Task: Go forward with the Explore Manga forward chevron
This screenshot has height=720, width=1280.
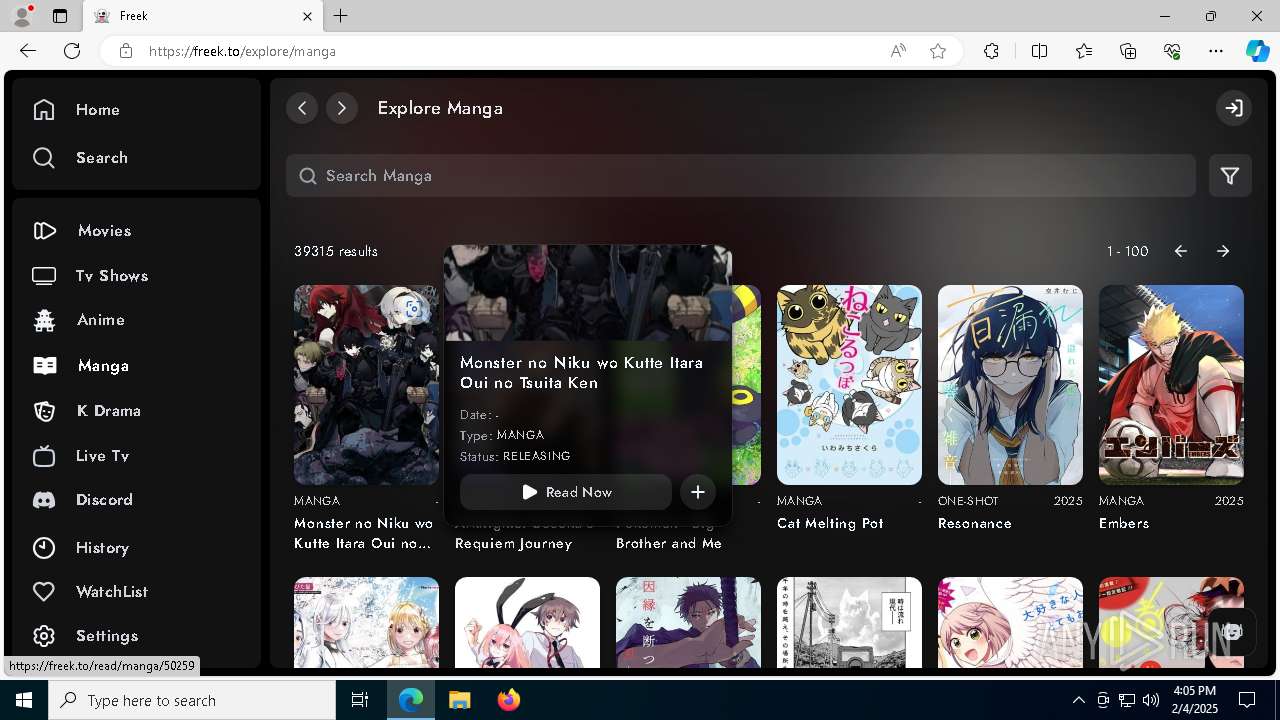Action: pos(342,108)
